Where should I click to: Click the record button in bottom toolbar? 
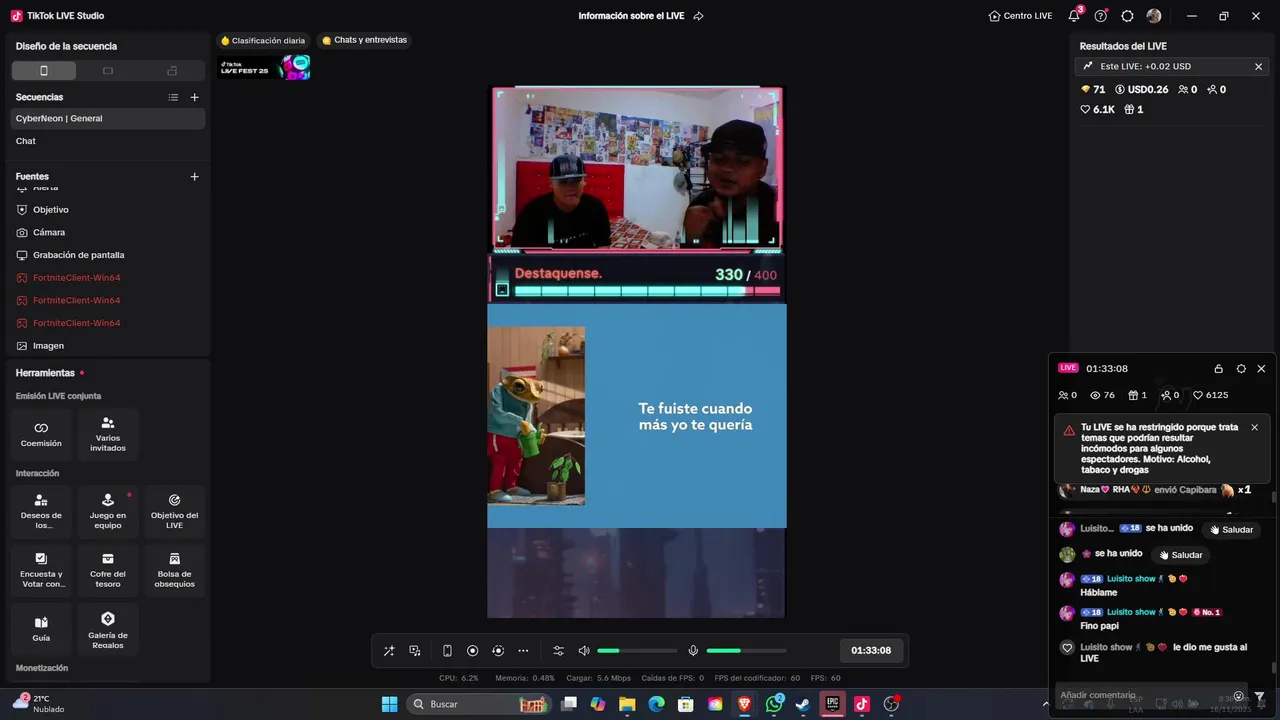pyautogui.click(x=473, y=651)
